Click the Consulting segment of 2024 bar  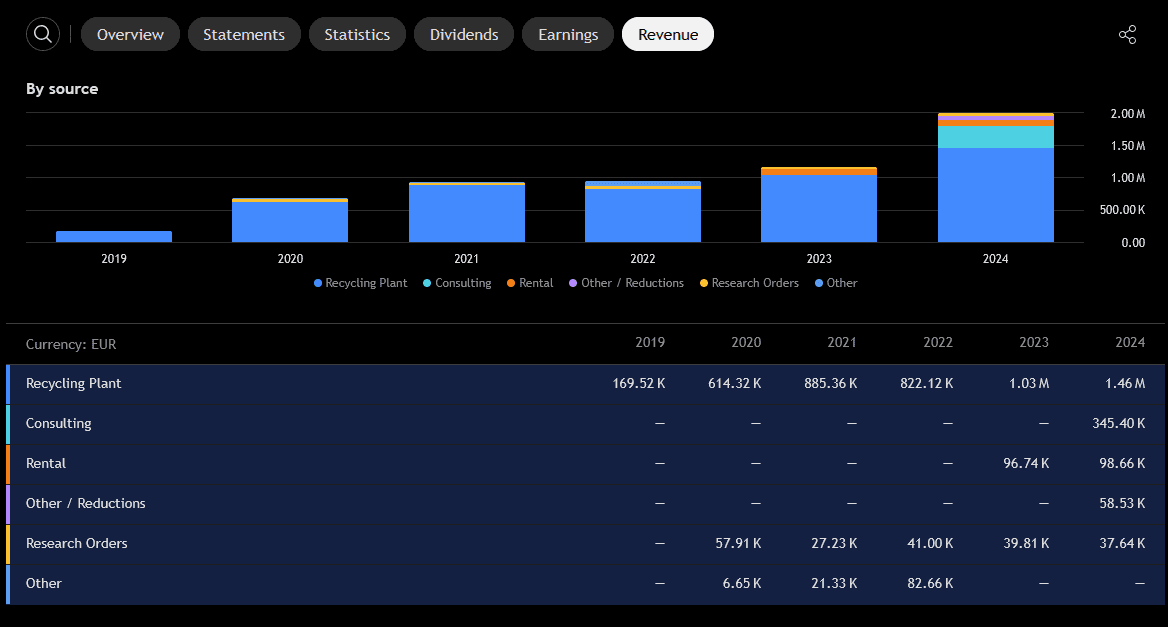click(995, 137)
